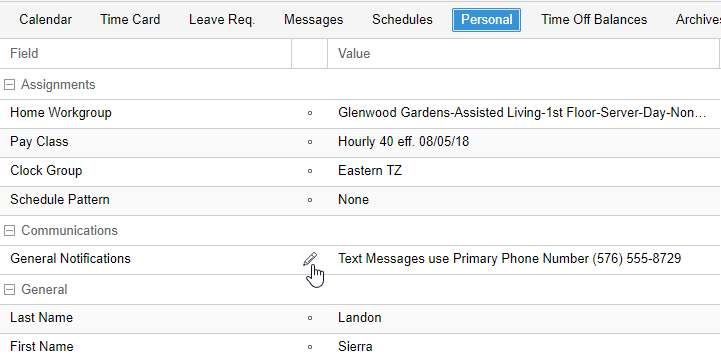
Task: View the Schedules tab
Action: click(x=402, y=20)
